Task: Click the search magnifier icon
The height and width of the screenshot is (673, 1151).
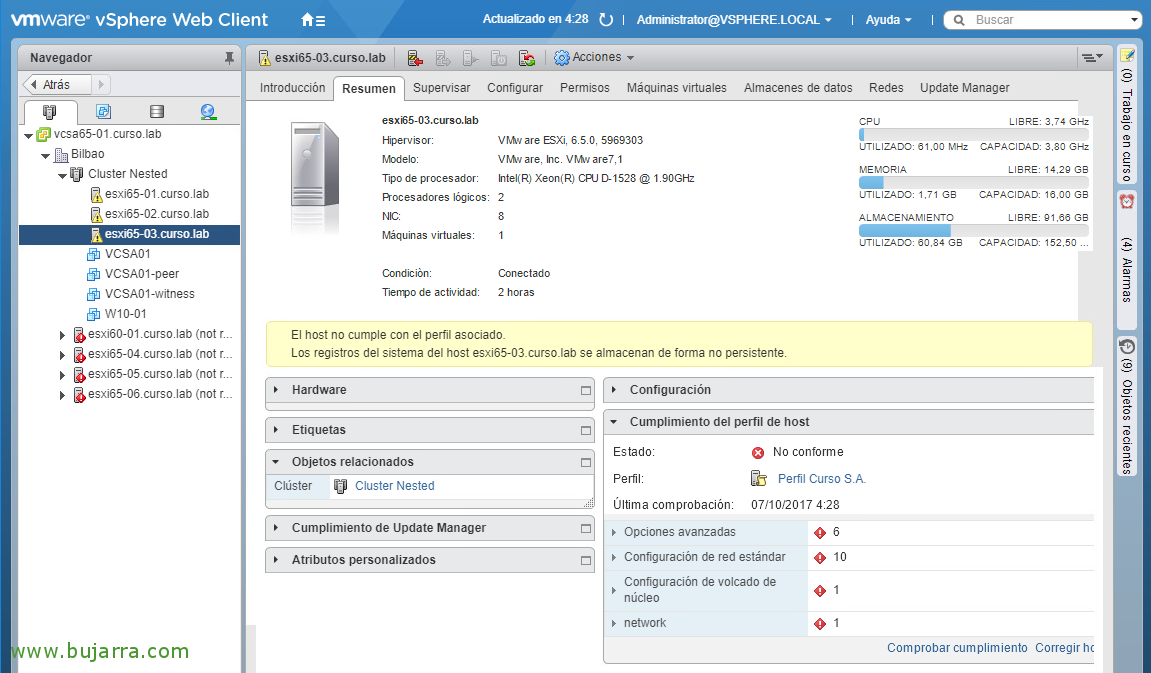Action: coord(959,20)
